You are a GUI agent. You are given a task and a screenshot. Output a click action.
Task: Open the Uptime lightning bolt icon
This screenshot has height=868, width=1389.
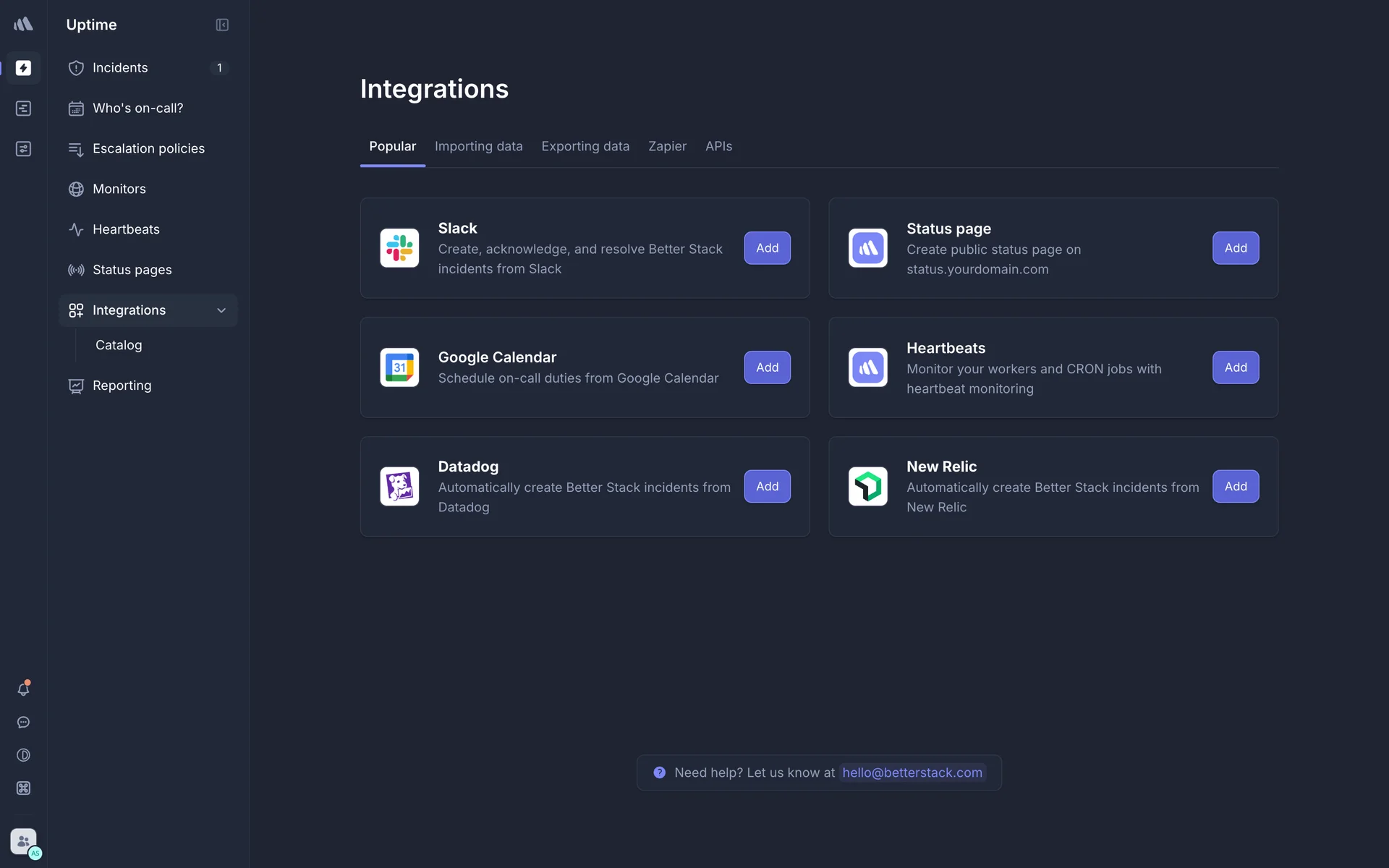(23, 68)
